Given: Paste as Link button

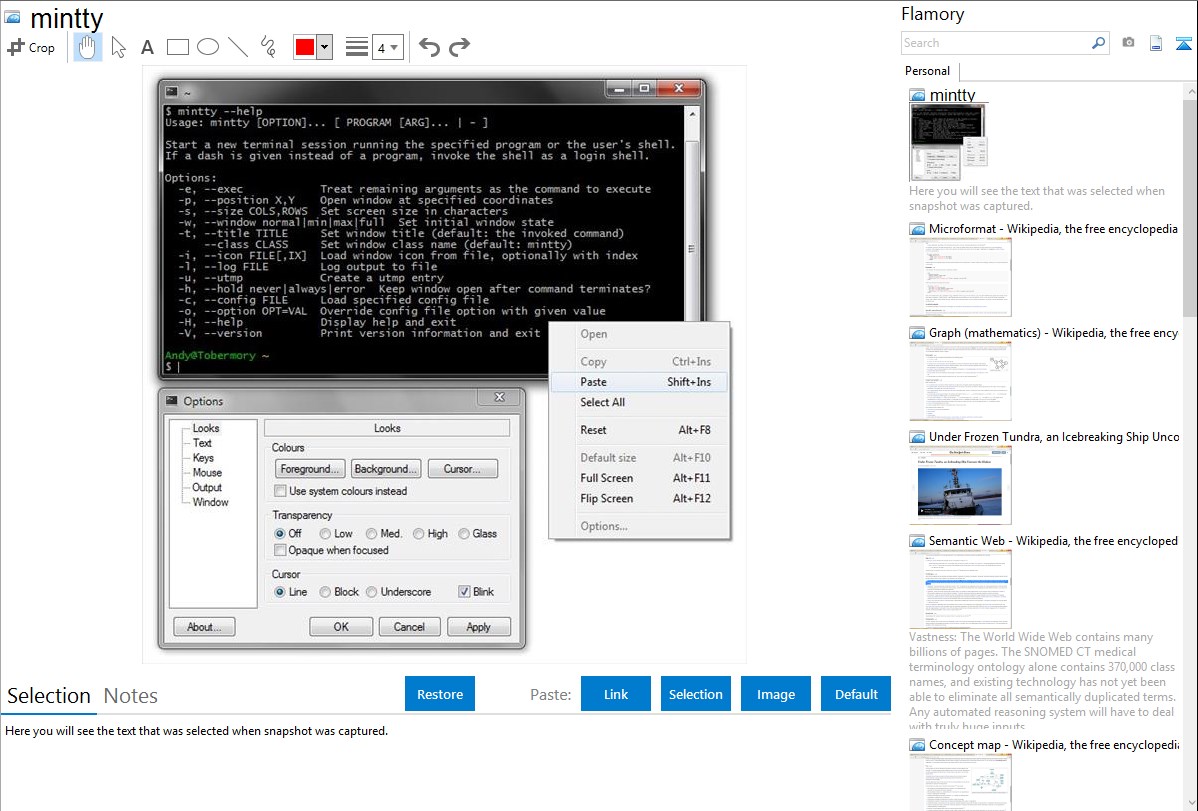Looking at the screenshot, I should pos(616,693).
